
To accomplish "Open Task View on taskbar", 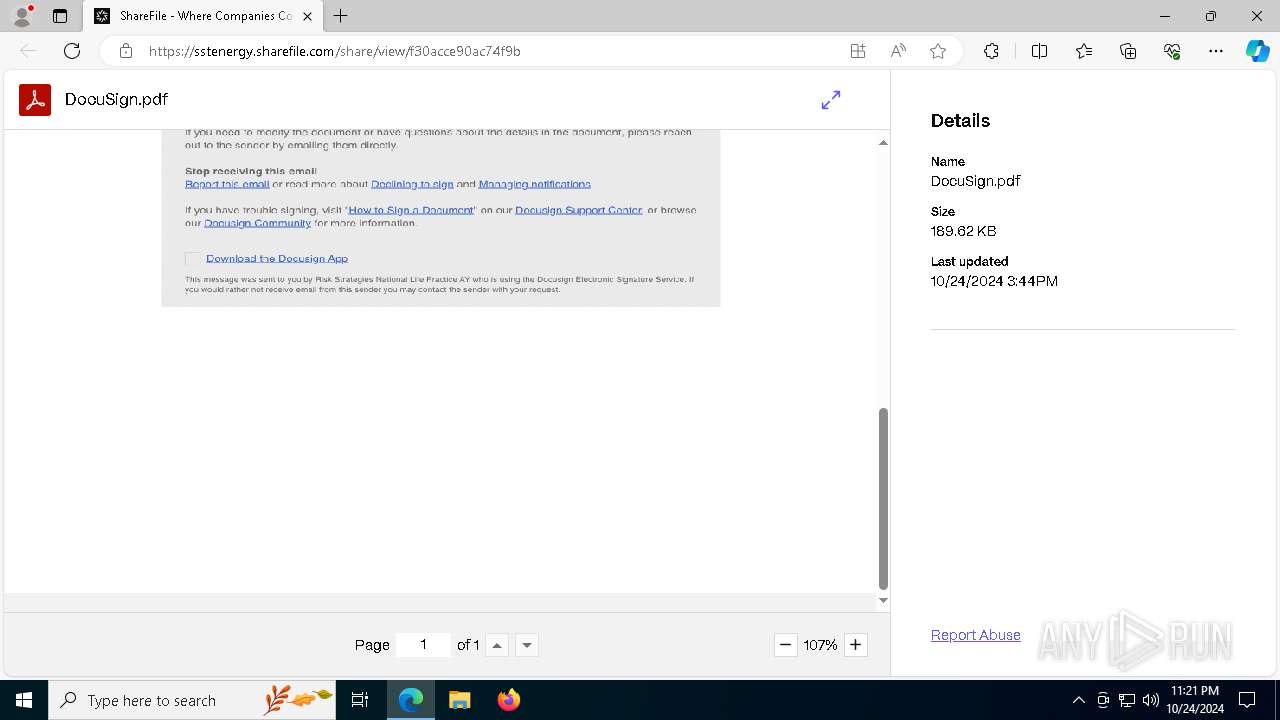I will coord(360,700).
